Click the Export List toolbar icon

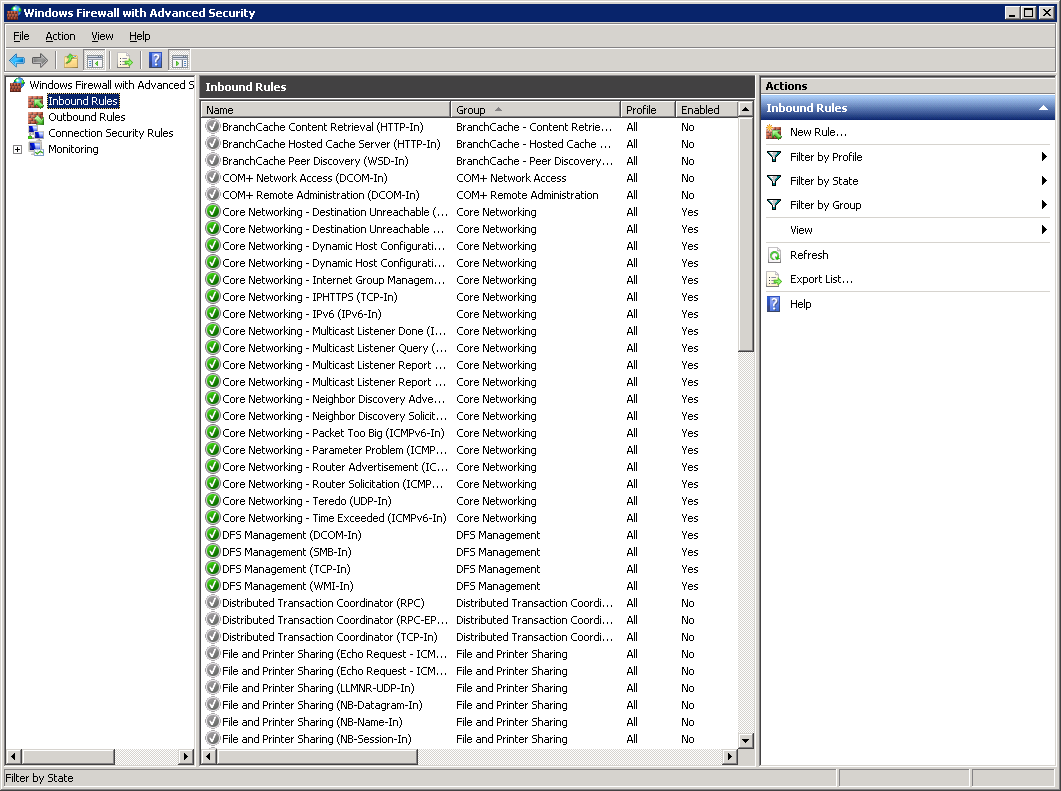125,60
